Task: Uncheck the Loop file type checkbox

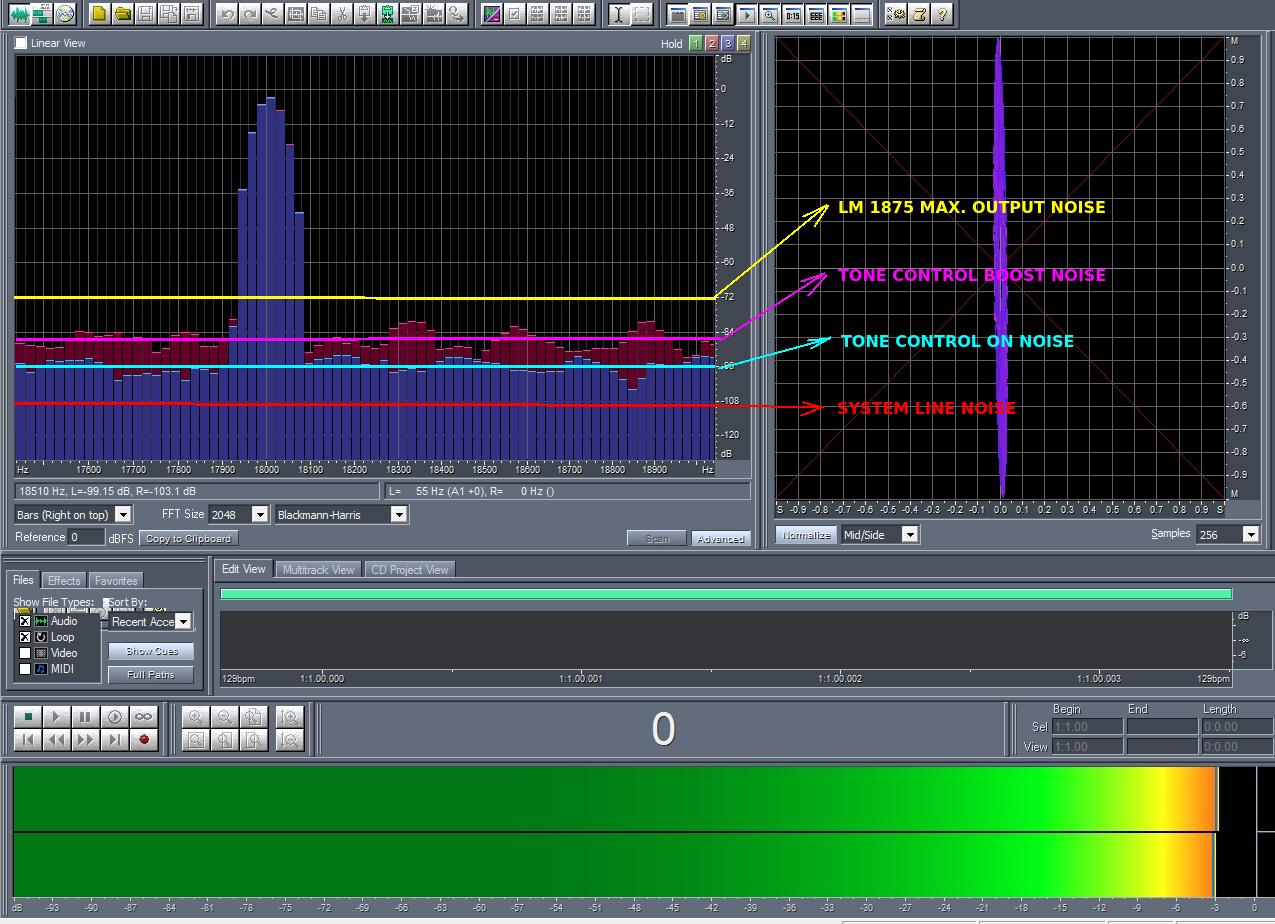Action: coord(26,637)
